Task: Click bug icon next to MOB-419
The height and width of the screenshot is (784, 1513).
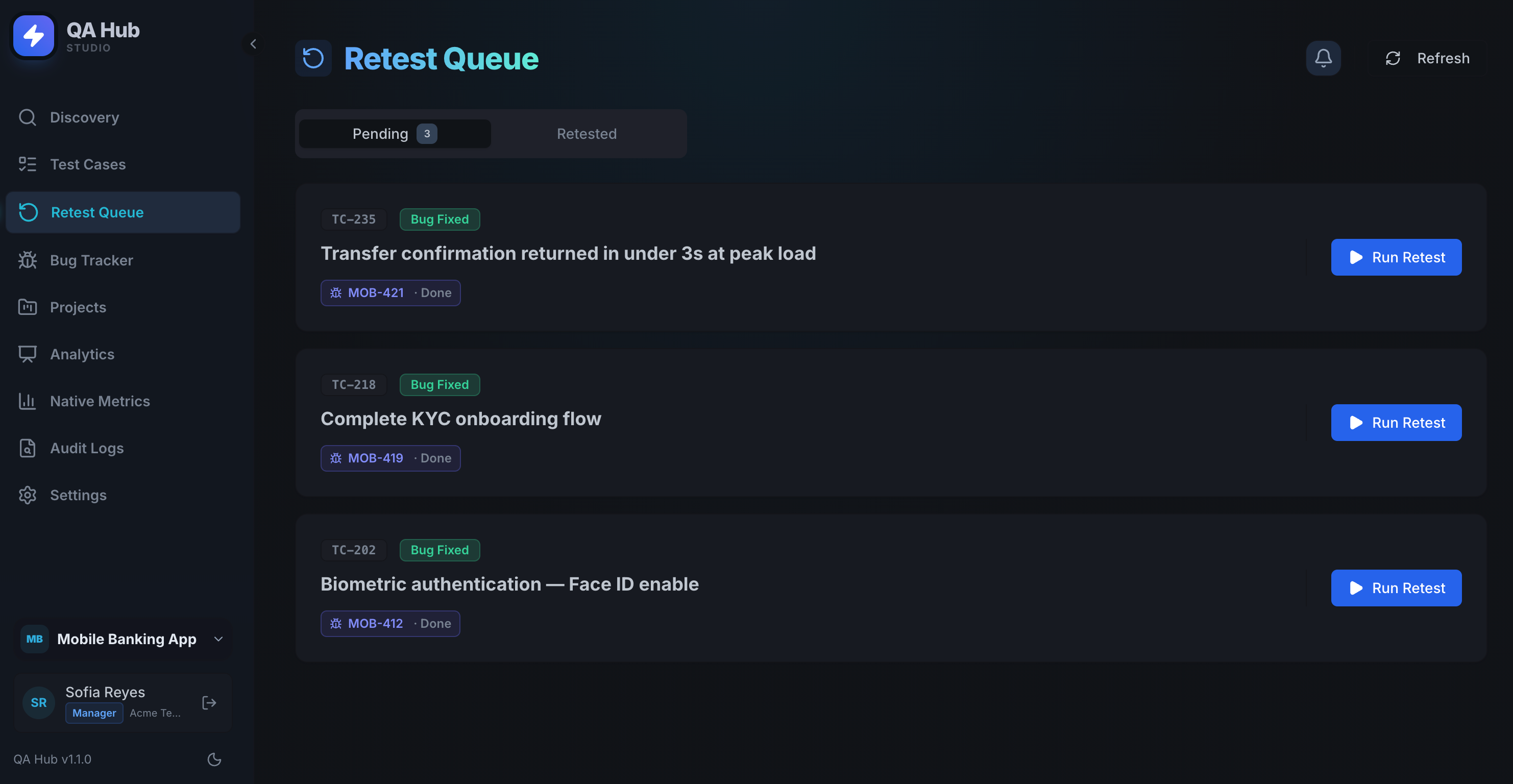Action: (336, 458)
